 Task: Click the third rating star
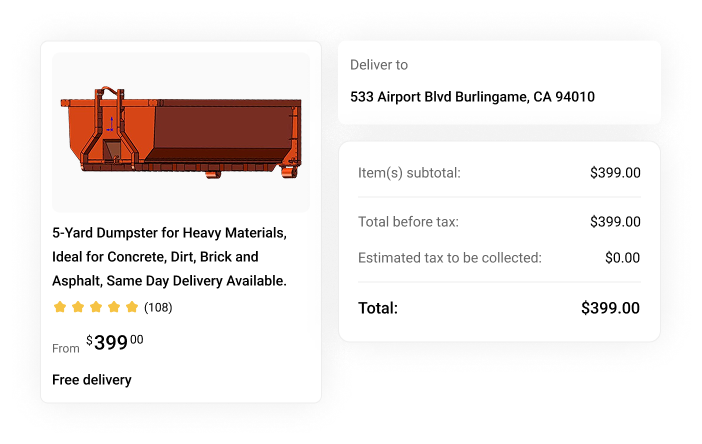click(96, 307)
